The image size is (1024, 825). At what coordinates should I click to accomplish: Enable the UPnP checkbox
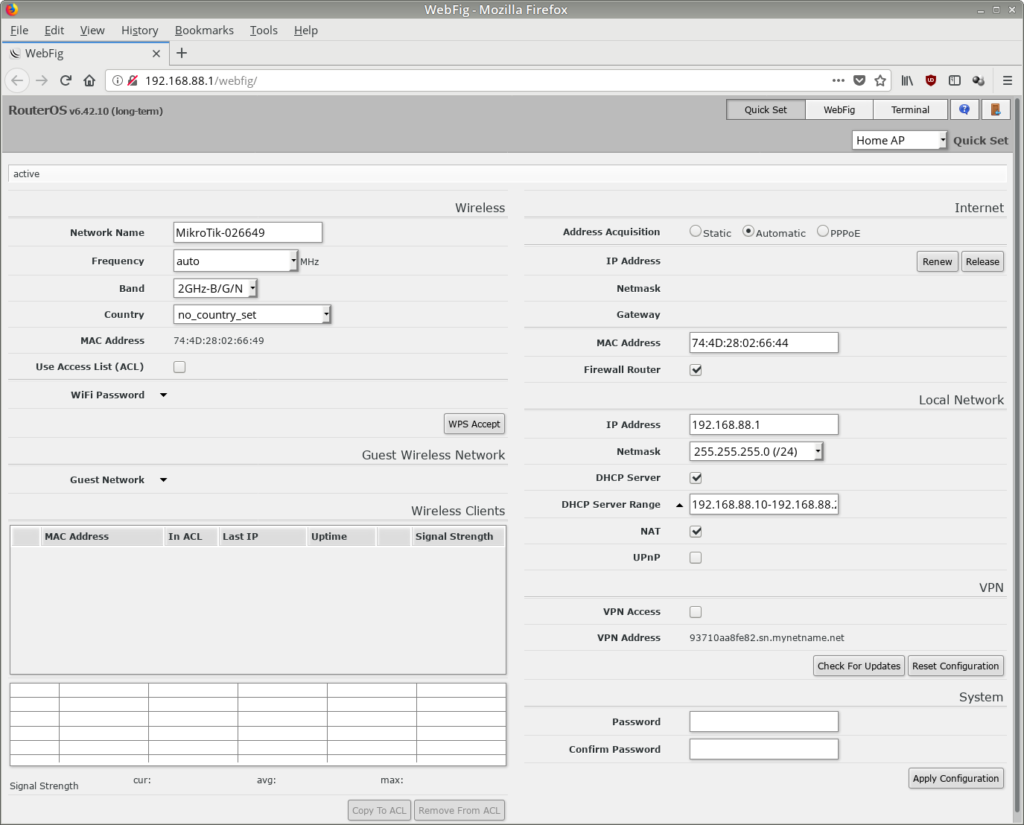(696, 558)
